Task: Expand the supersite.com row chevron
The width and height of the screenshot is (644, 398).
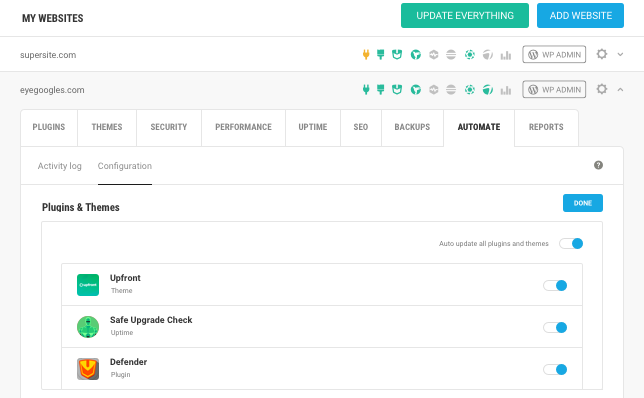Action: point(620,54)
